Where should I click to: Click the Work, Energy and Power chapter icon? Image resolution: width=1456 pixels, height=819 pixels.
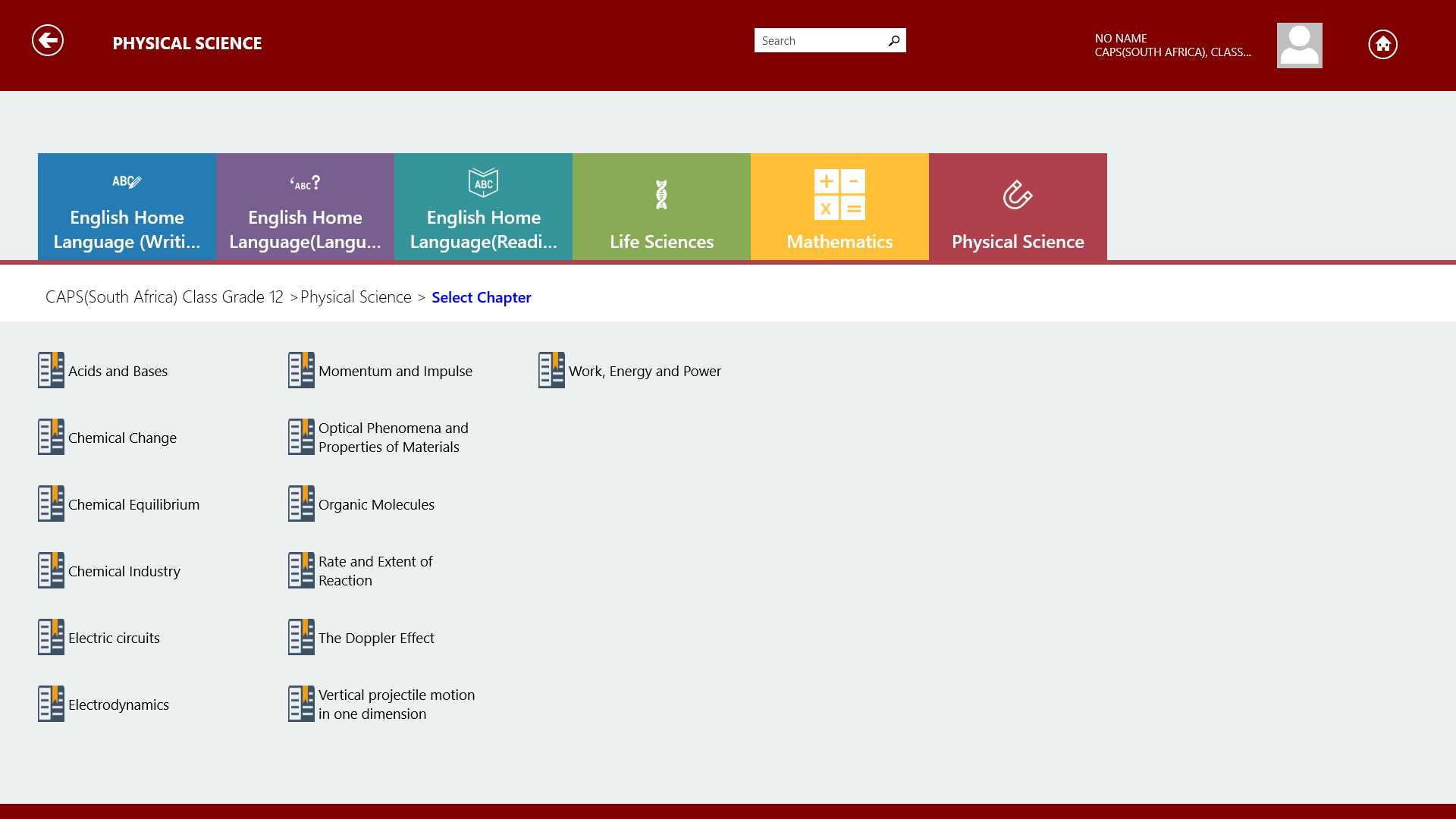click(x=551, y=370)
